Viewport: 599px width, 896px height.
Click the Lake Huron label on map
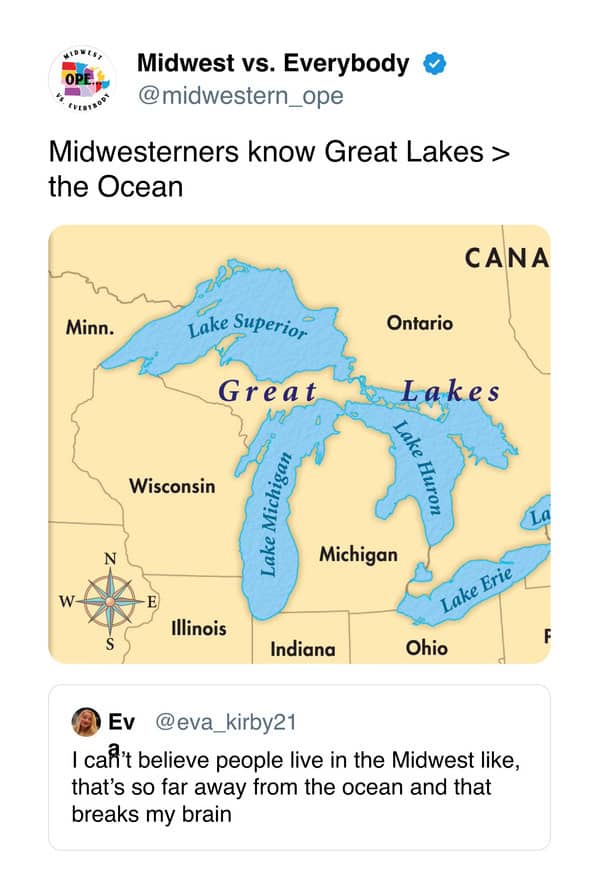420,467
